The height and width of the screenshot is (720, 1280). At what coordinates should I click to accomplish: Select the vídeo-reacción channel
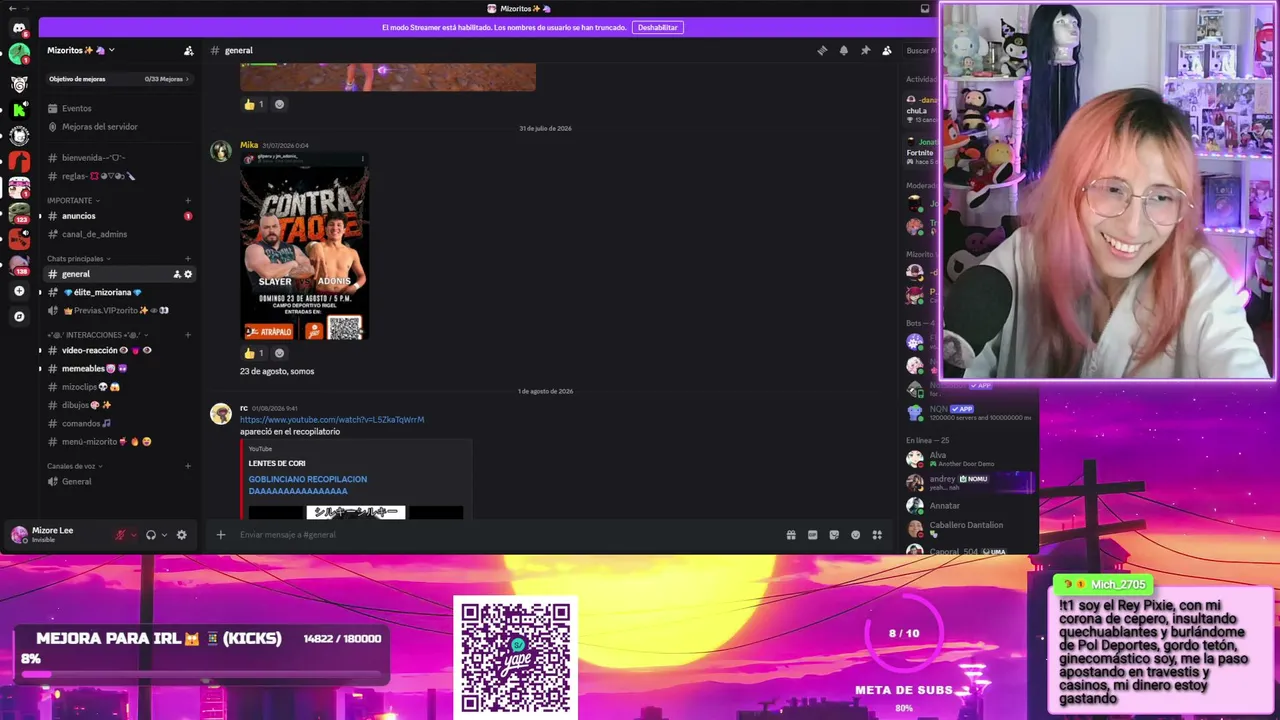[118, 351]
